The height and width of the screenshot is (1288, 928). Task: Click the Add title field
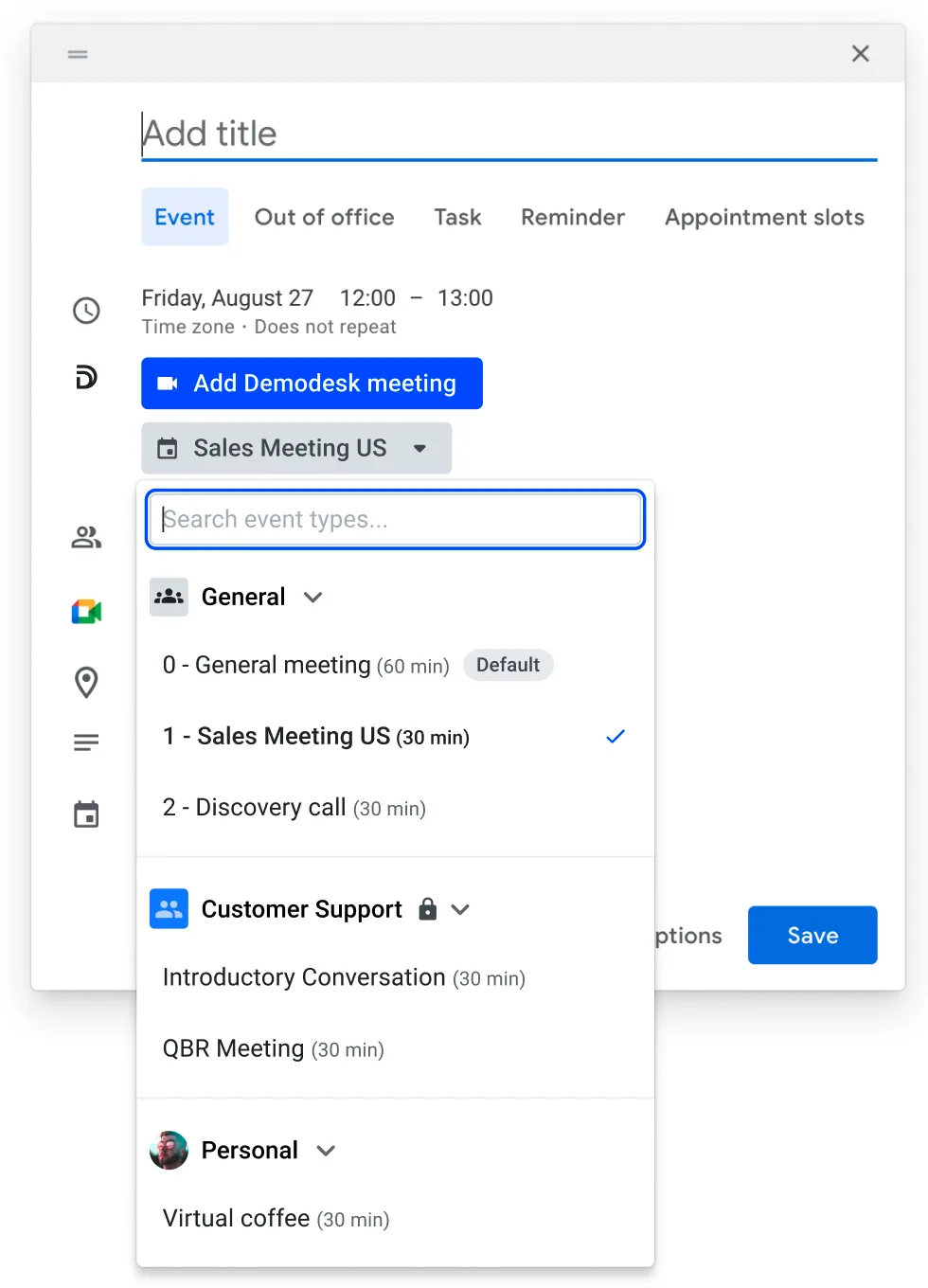pos(509,134)
